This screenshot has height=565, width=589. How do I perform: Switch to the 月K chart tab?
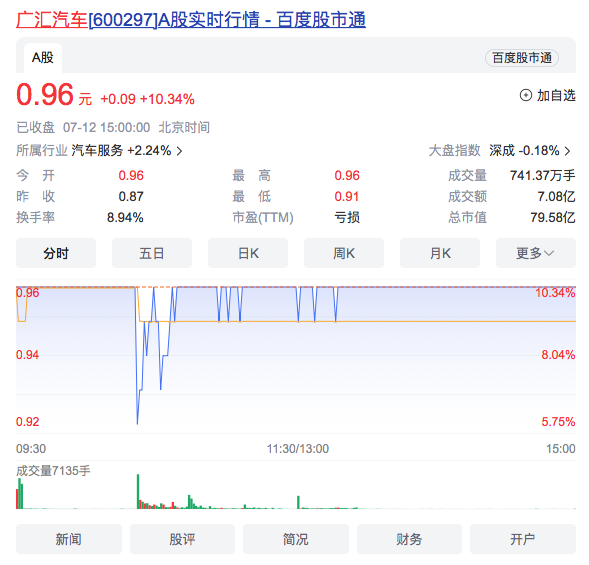440,253
